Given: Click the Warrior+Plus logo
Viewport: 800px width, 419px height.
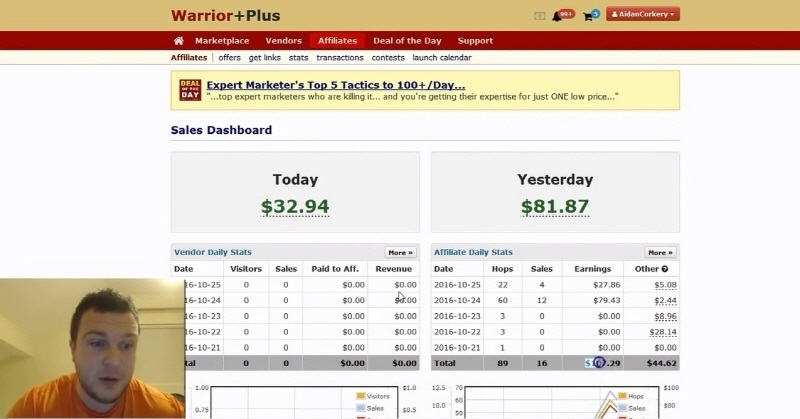Looking at the screenshot, I should 226,15.
